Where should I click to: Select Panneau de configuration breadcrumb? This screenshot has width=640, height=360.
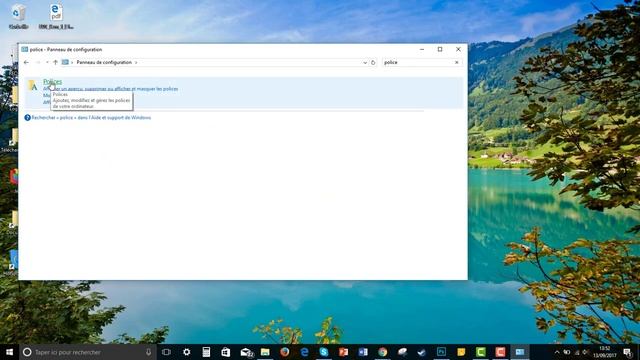click(104, 62)
